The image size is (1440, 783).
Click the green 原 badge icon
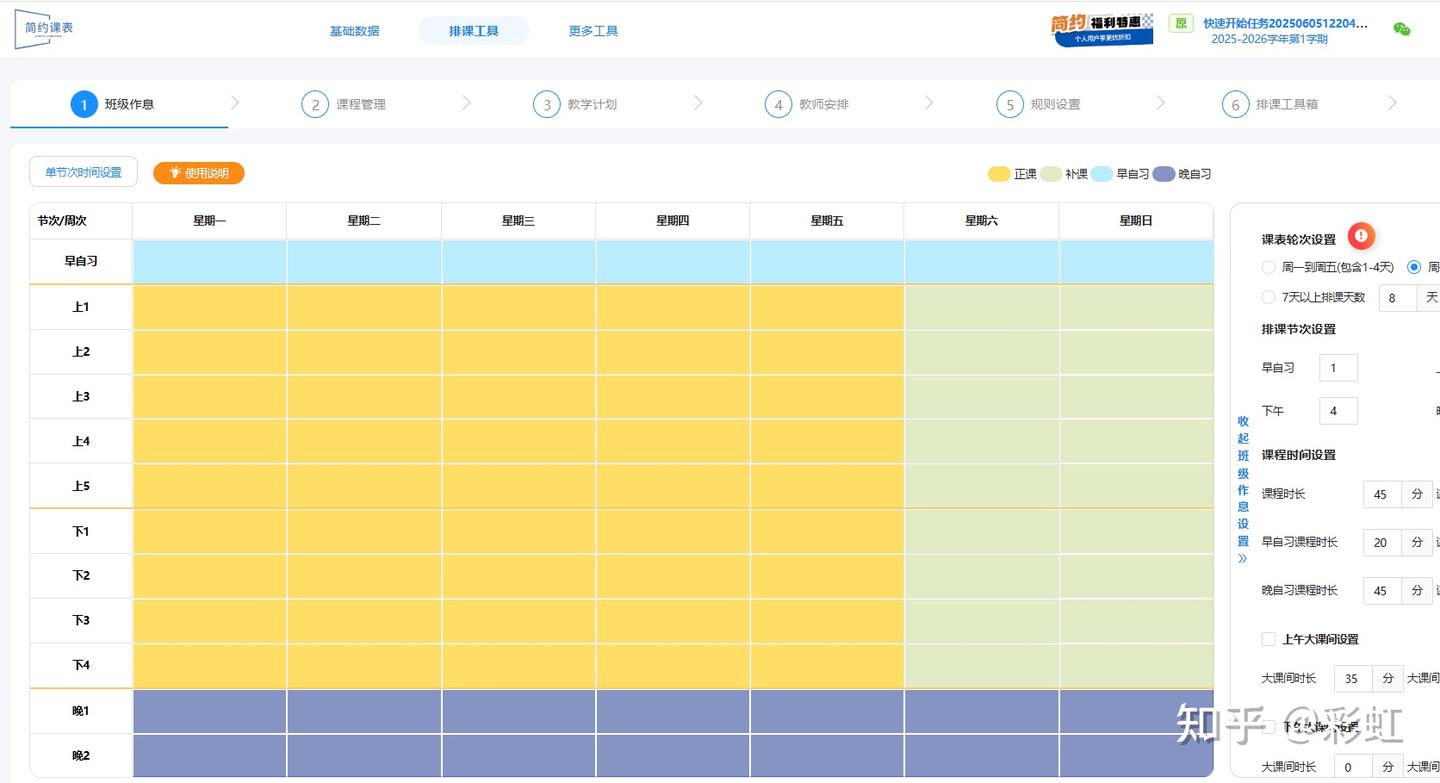(x=1181, y=24)
